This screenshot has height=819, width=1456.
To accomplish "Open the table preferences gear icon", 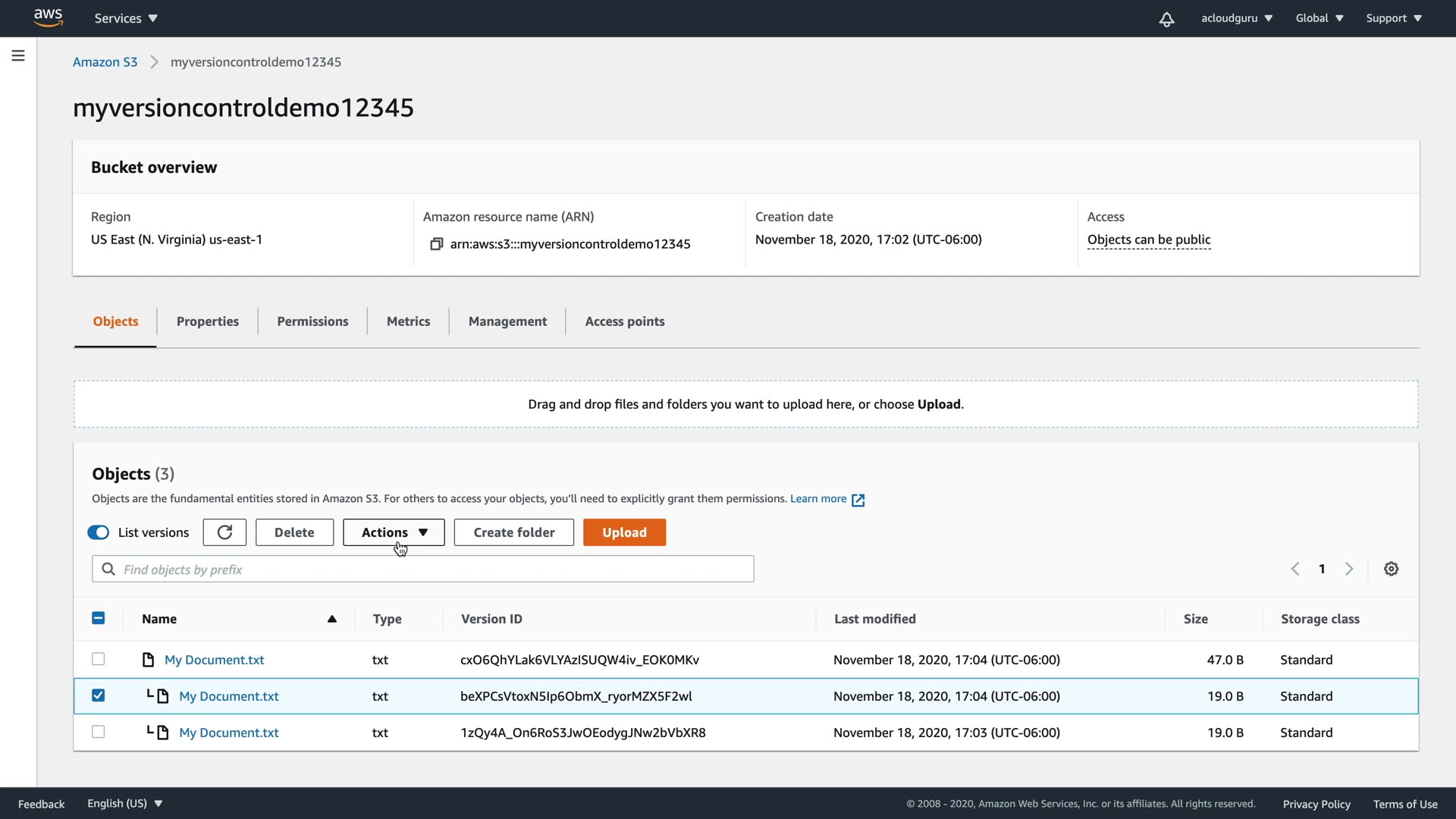I will [x=1391, y=569].
